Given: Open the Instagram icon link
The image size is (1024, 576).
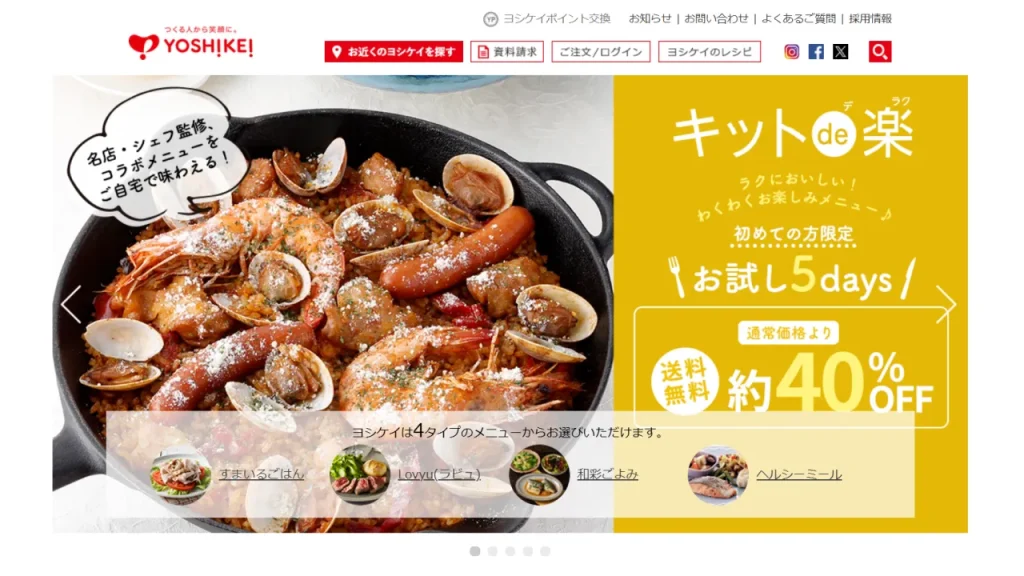Looking at the screenshot, I should (x=791, y=52).
